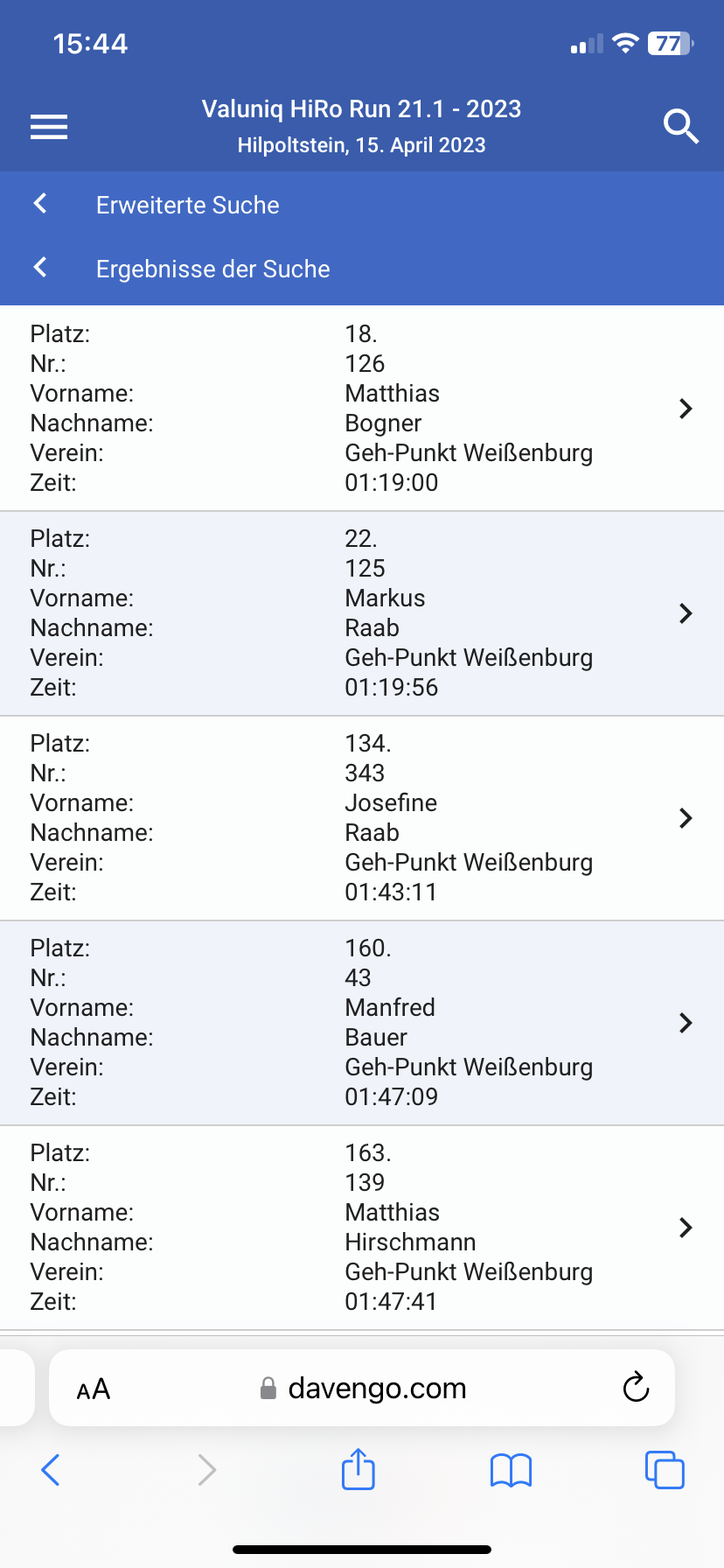Expand Matthias Bogner result details
724x1568 pixels.
point(686,409)
